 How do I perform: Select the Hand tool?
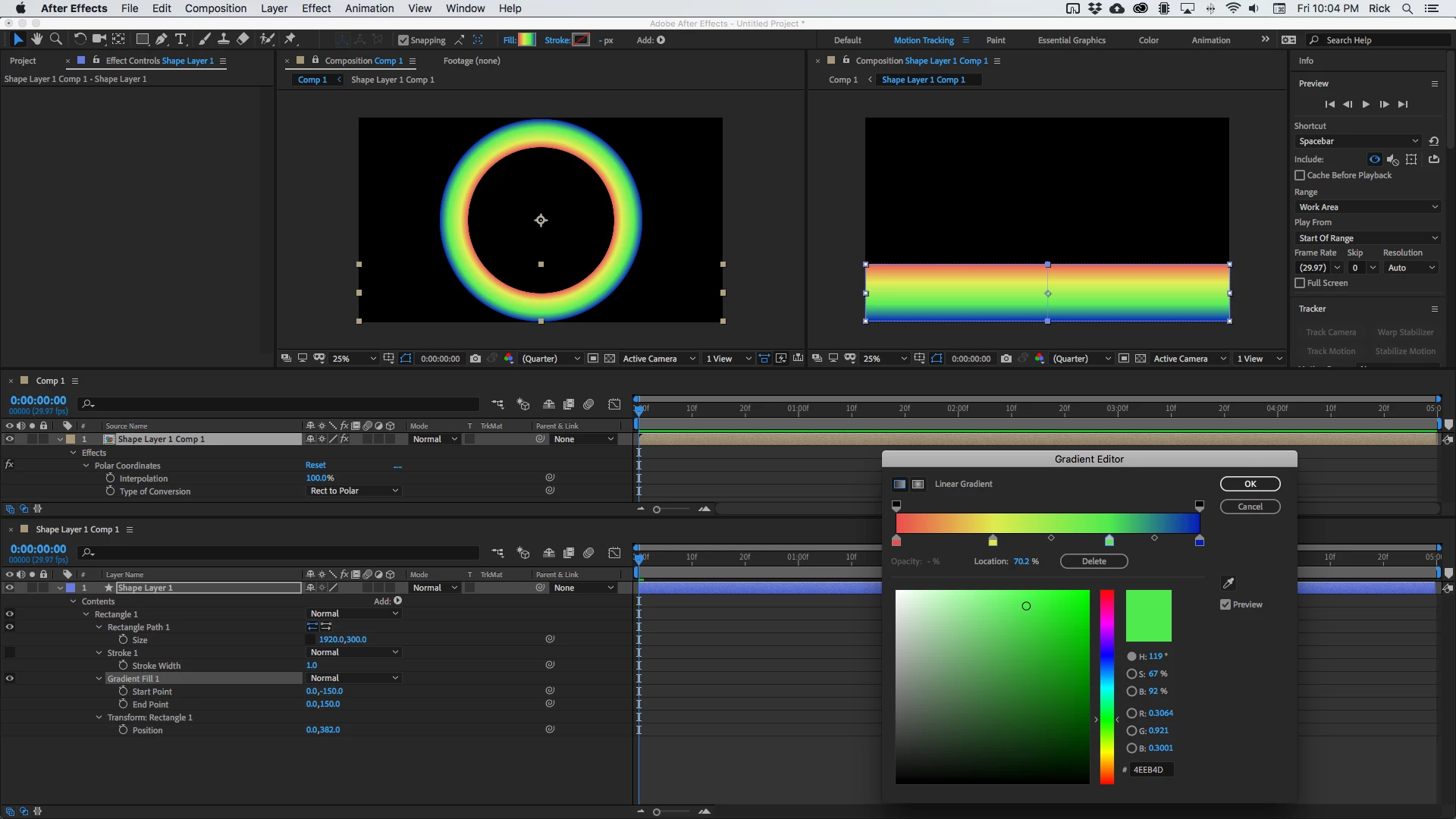[x=36, y=39]
